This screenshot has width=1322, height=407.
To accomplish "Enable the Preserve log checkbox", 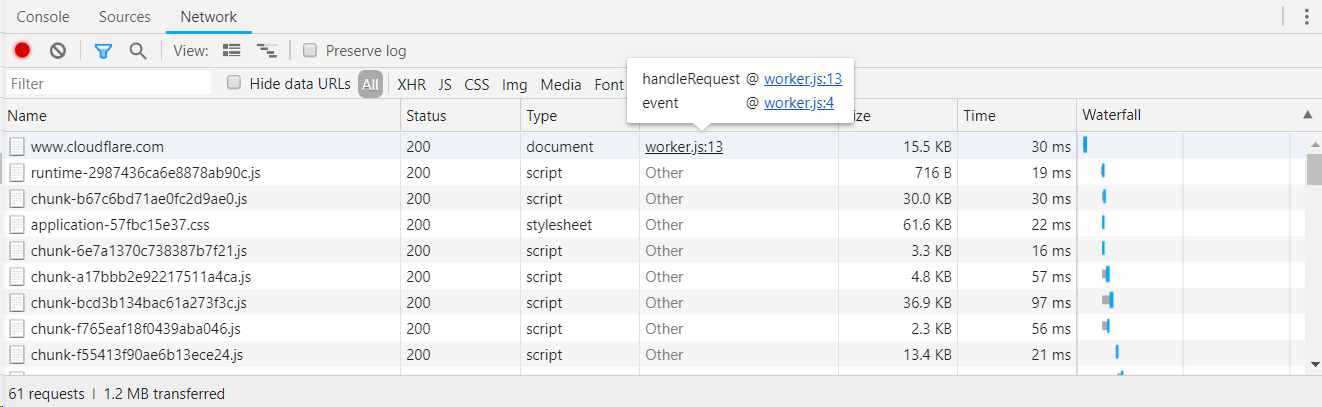I will (x=310, y=50).
